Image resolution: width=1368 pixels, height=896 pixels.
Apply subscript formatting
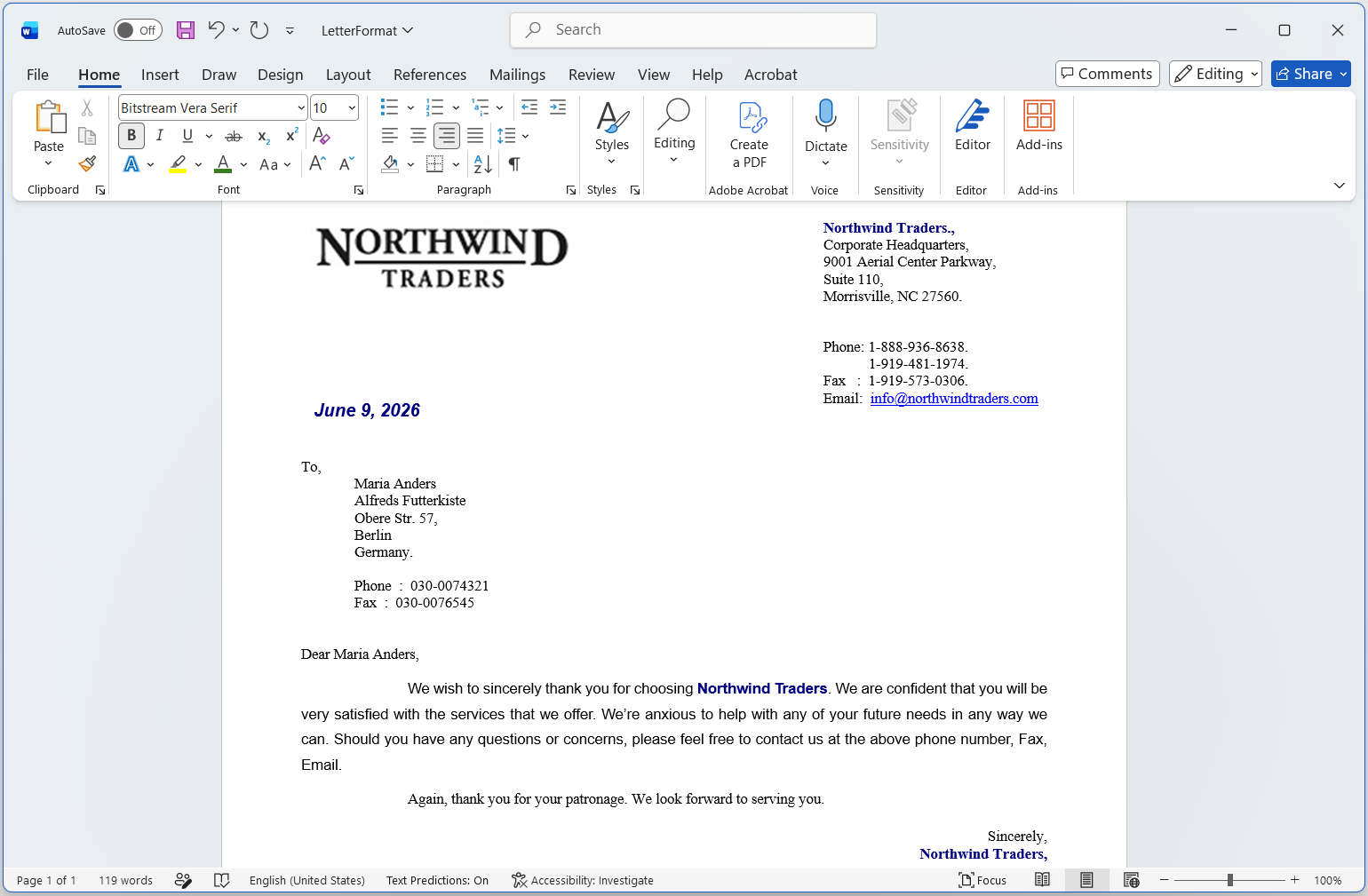[x=264, y=136]
